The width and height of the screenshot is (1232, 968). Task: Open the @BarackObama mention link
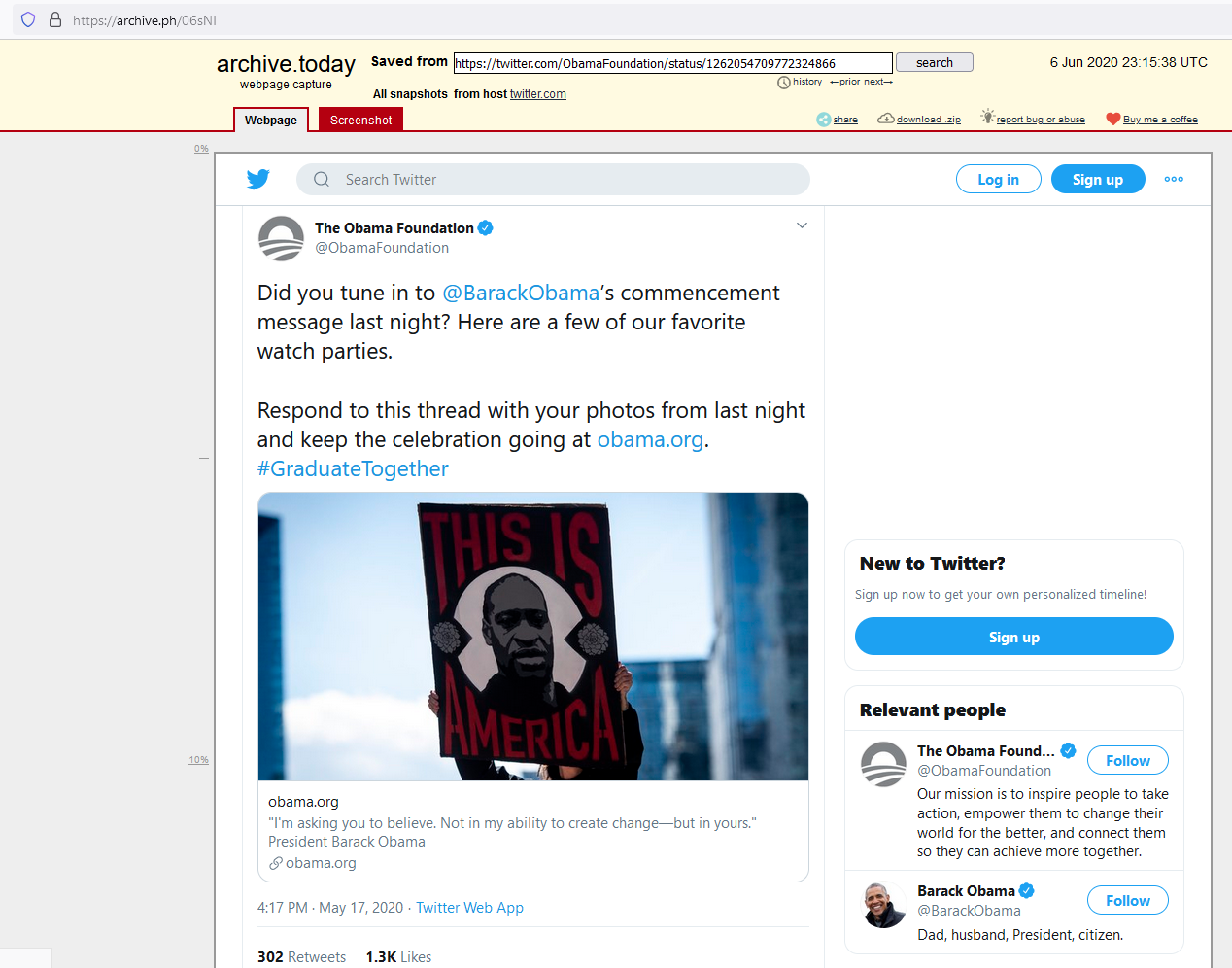coord(521,293)
